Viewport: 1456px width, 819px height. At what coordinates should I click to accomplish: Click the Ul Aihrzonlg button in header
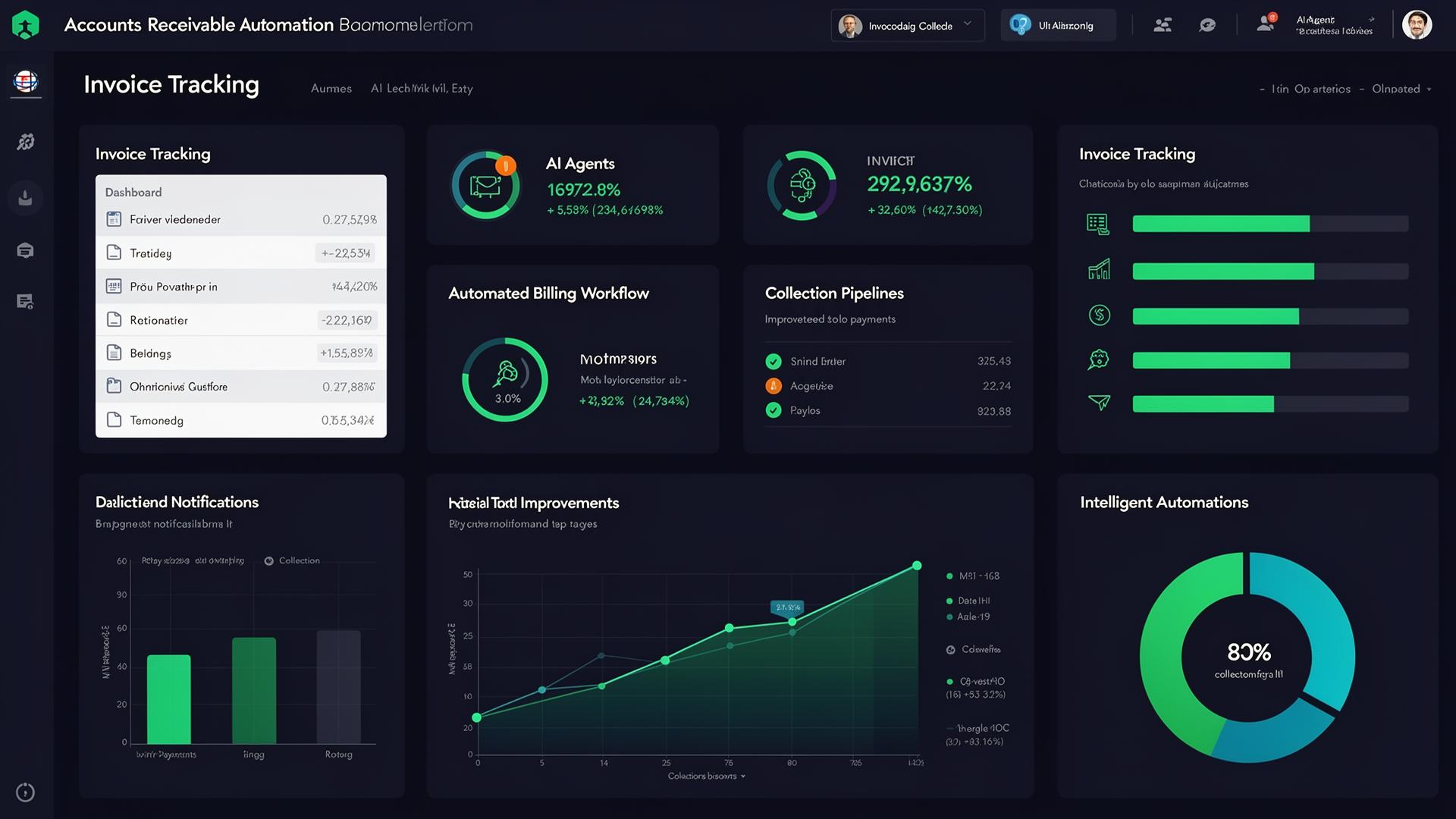point(1058,24)
